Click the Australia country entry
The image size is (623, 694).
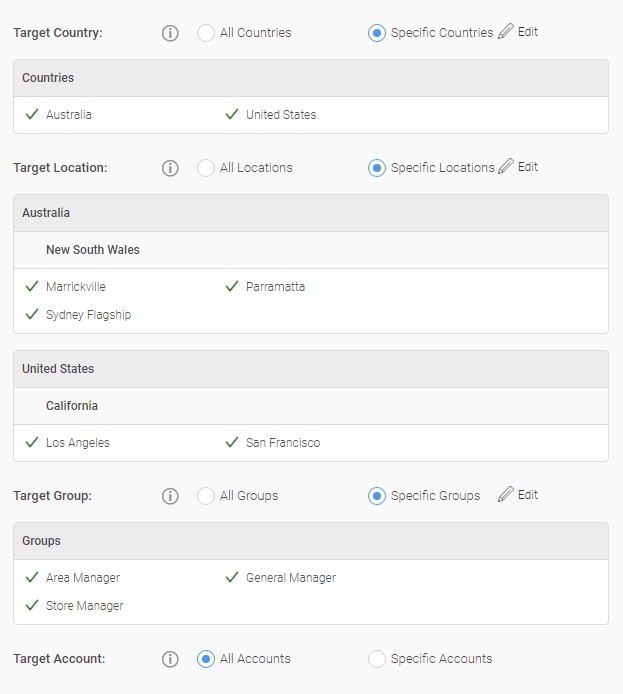pos(69,115)
